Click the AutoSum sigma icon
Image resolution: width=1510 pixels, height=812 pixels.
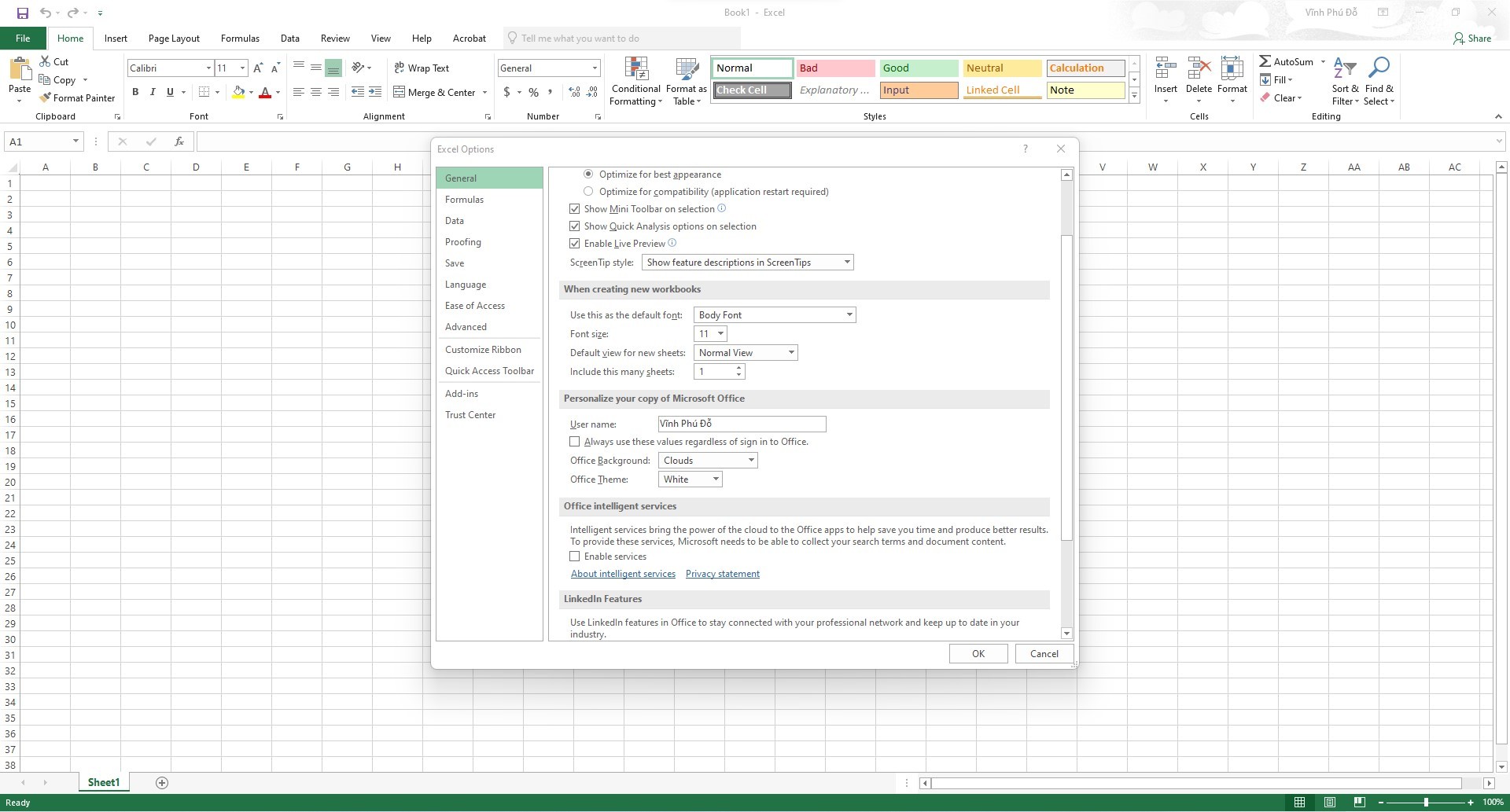click(x=1265, y=61)
